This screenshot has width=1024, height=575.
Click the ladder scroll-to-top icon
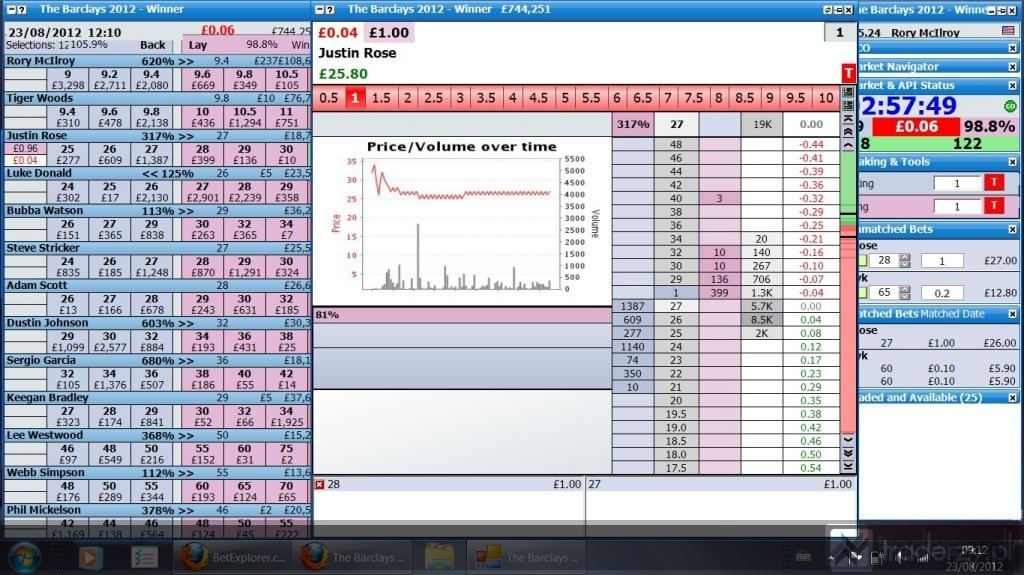coord(848,119)
